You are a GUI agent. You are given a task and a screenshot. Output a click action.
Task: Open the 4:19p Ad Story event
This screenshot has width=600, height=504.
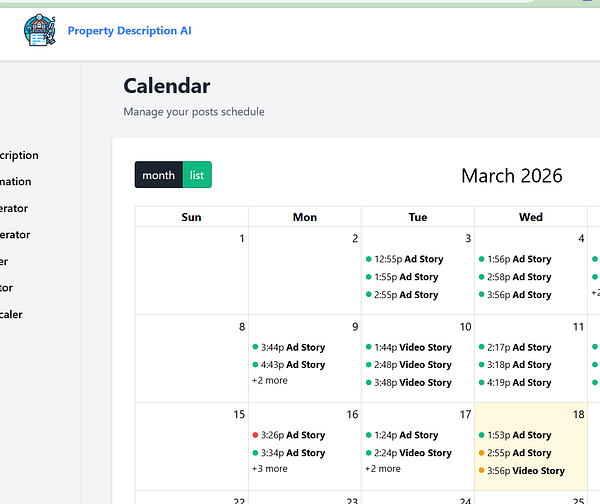coord(515,382)
